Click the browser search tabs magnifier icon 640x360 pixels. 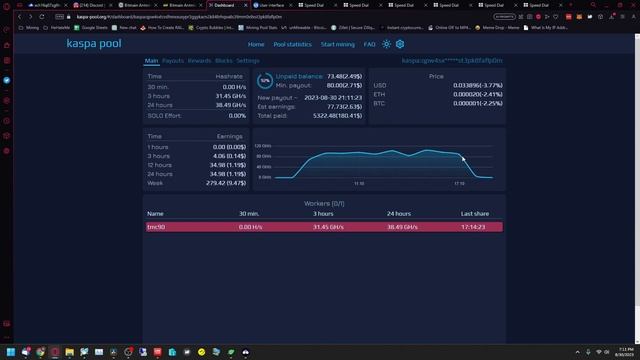click(x=593, y=5)
